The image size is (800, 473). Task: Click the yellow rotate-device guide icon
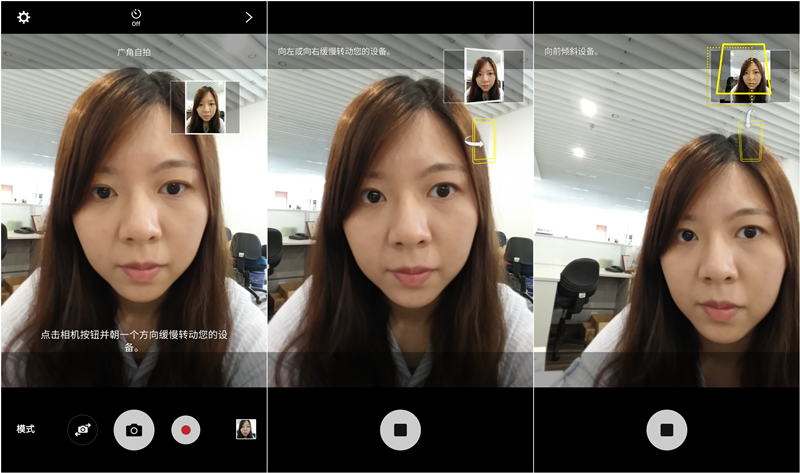click(482, 141)
